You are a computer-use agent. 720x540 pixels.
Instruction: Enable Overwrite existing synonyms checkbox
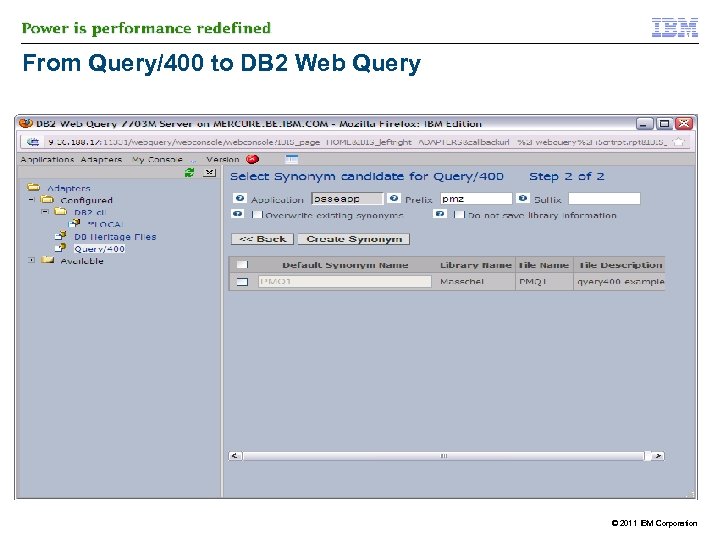257,214
